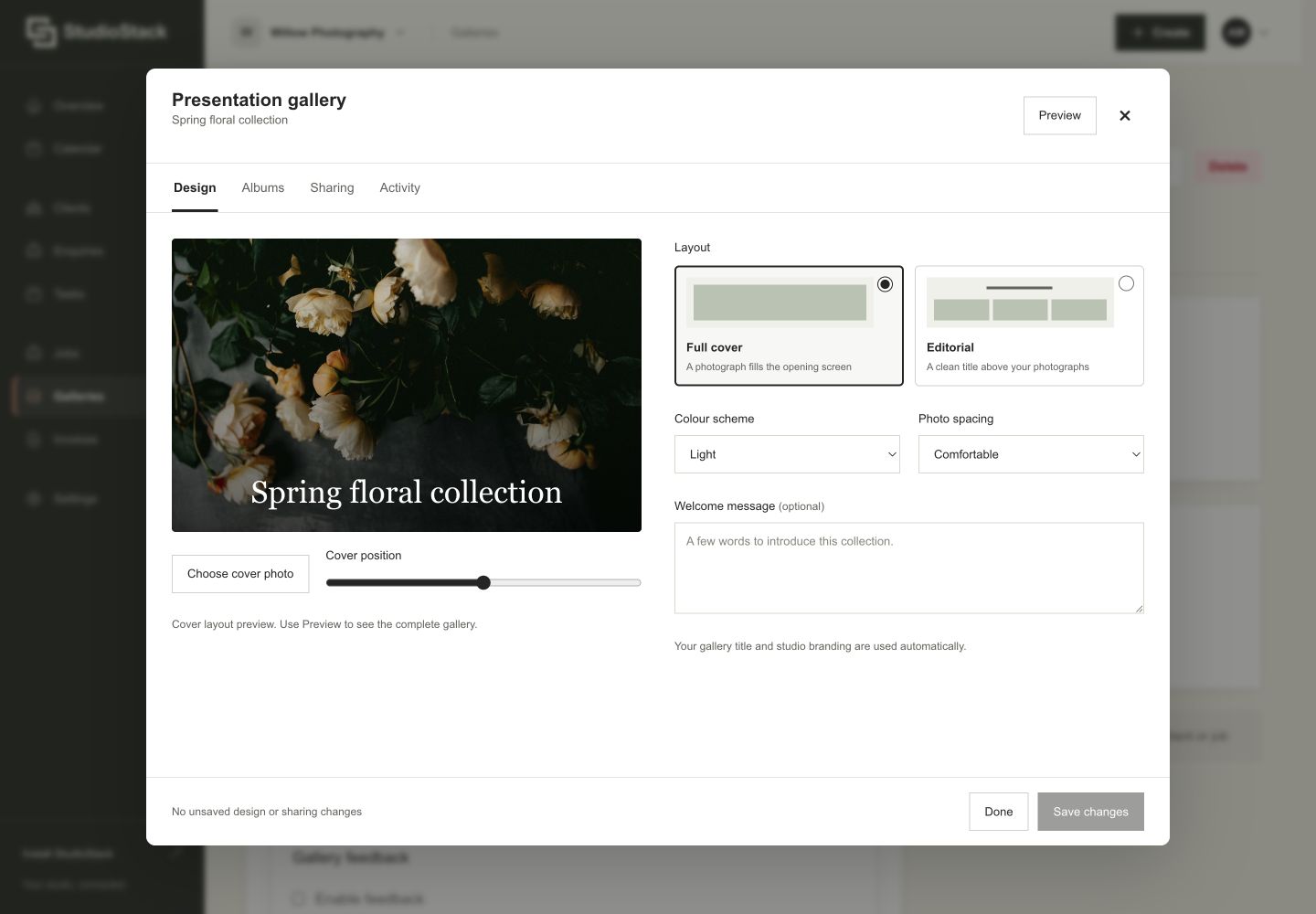Open the Colour scheme dropdown
Image resolution: width=1316 pixels, height=914 pixels.
click(x=787, y=454)
